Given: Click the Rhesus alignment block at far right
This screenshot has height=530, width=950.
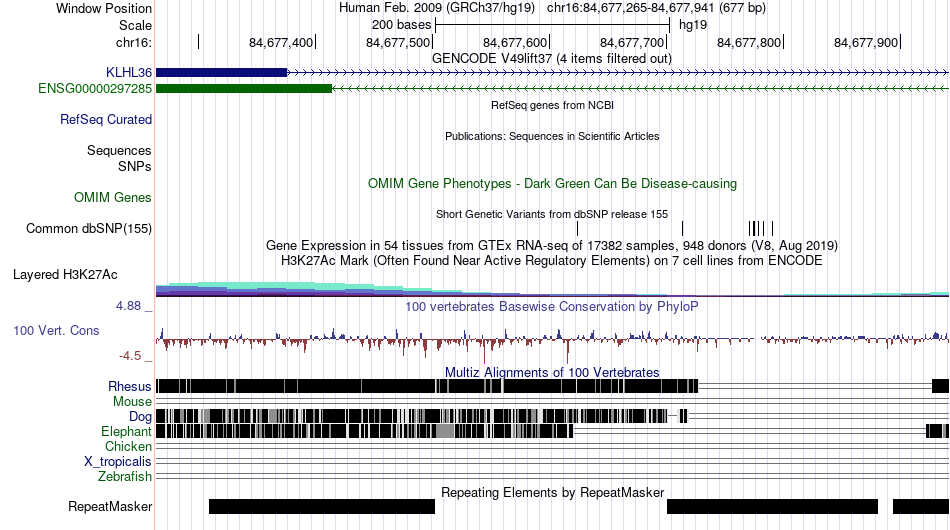Looking at the screenshot, I should pyautogui.click(x=940, y=386).
